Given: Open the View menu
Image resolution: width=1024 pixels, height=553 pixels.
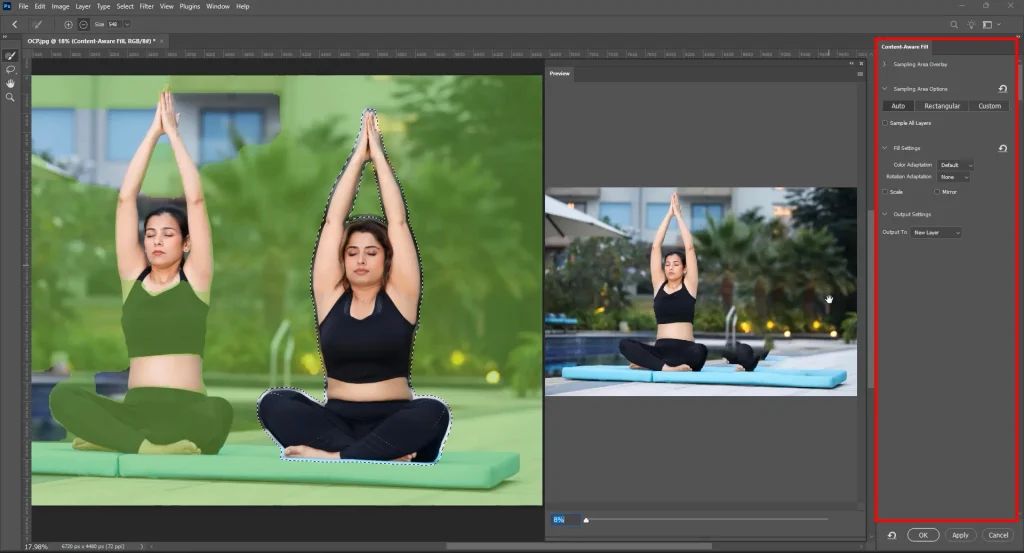Looking at the screenshot, I should [x=167, y=7].
